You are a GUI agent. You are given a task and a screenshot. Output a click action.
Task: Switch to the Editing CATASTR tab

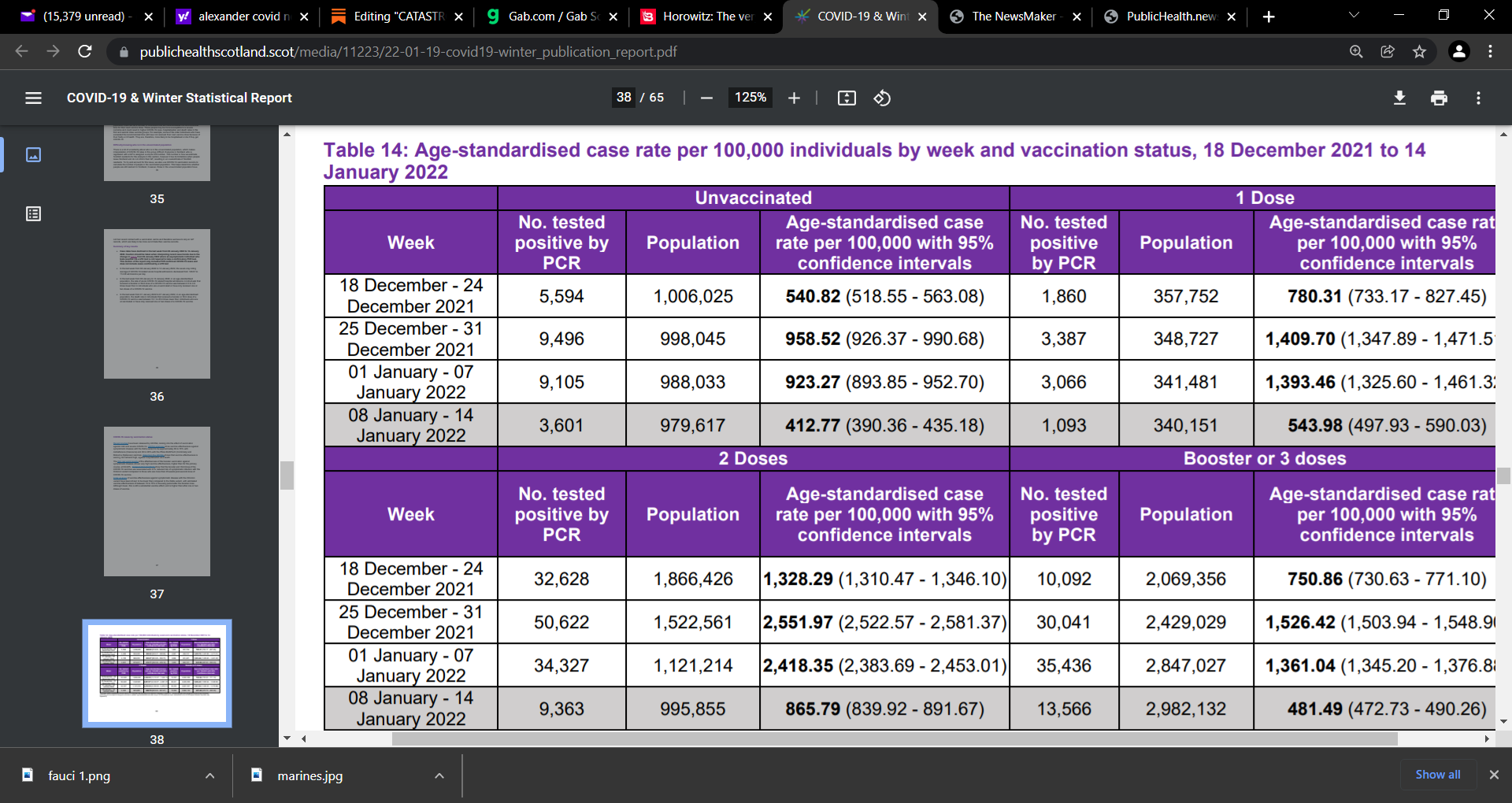(x=397, y=17)
